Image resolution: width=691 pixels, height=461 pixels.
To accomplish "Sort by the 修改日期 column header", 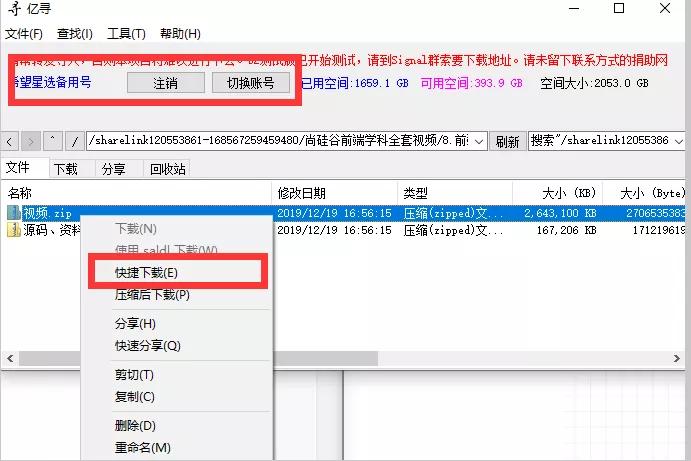I will pyautogui.click(x=334, y=193).
